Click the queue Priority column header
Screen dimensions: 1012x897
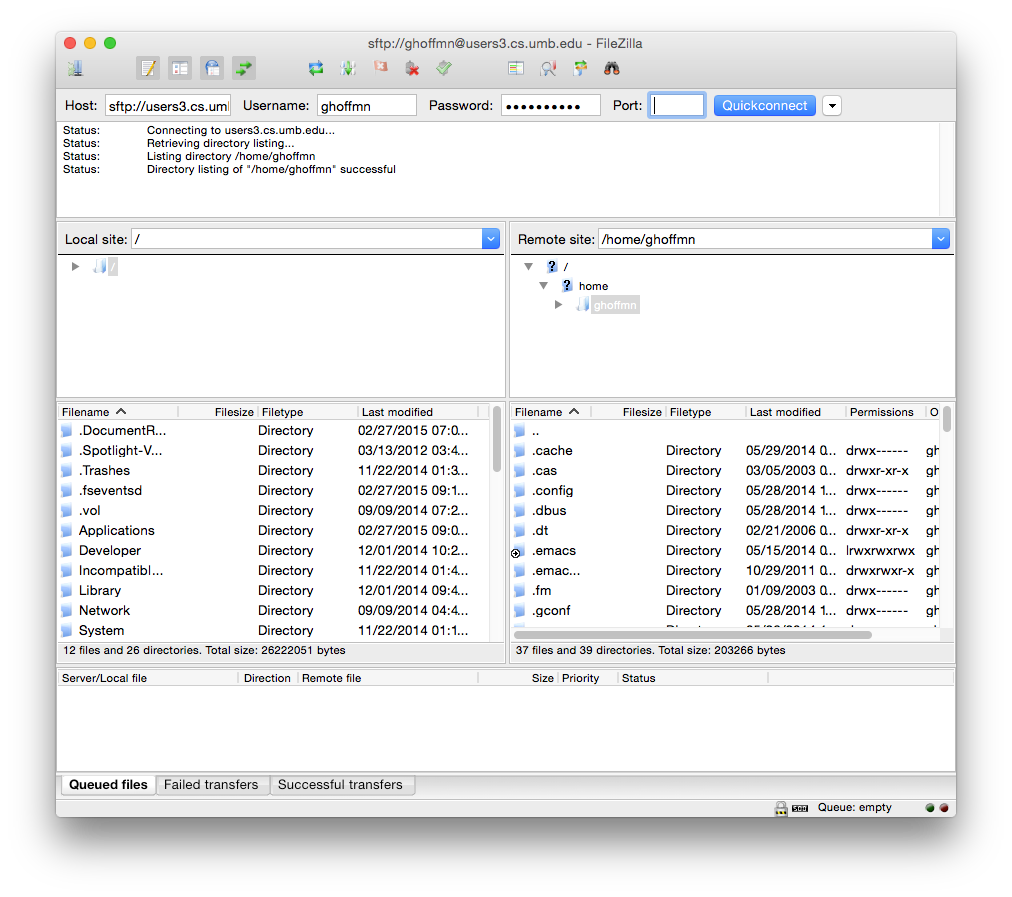pyautogui.click(x=587, y=678)
